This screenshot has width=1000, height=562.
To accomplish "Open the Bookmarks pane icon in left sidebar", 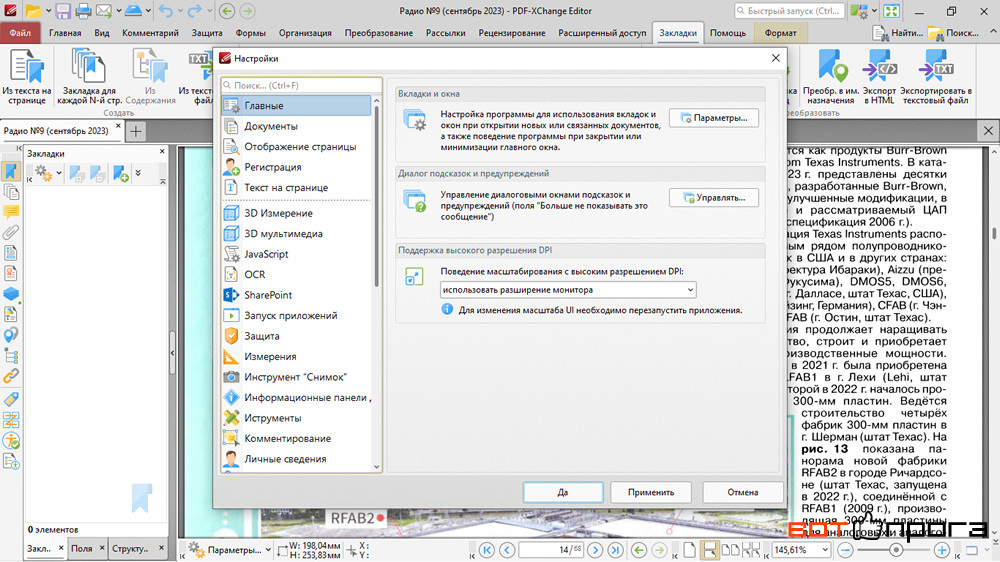I will click(11, 171).
